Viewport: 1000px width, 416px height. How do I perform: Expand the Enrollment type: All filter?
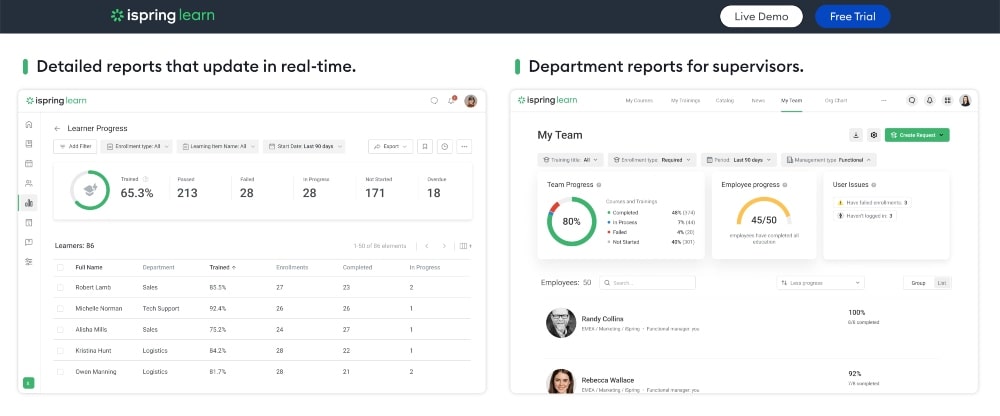(x=139, y=146)
